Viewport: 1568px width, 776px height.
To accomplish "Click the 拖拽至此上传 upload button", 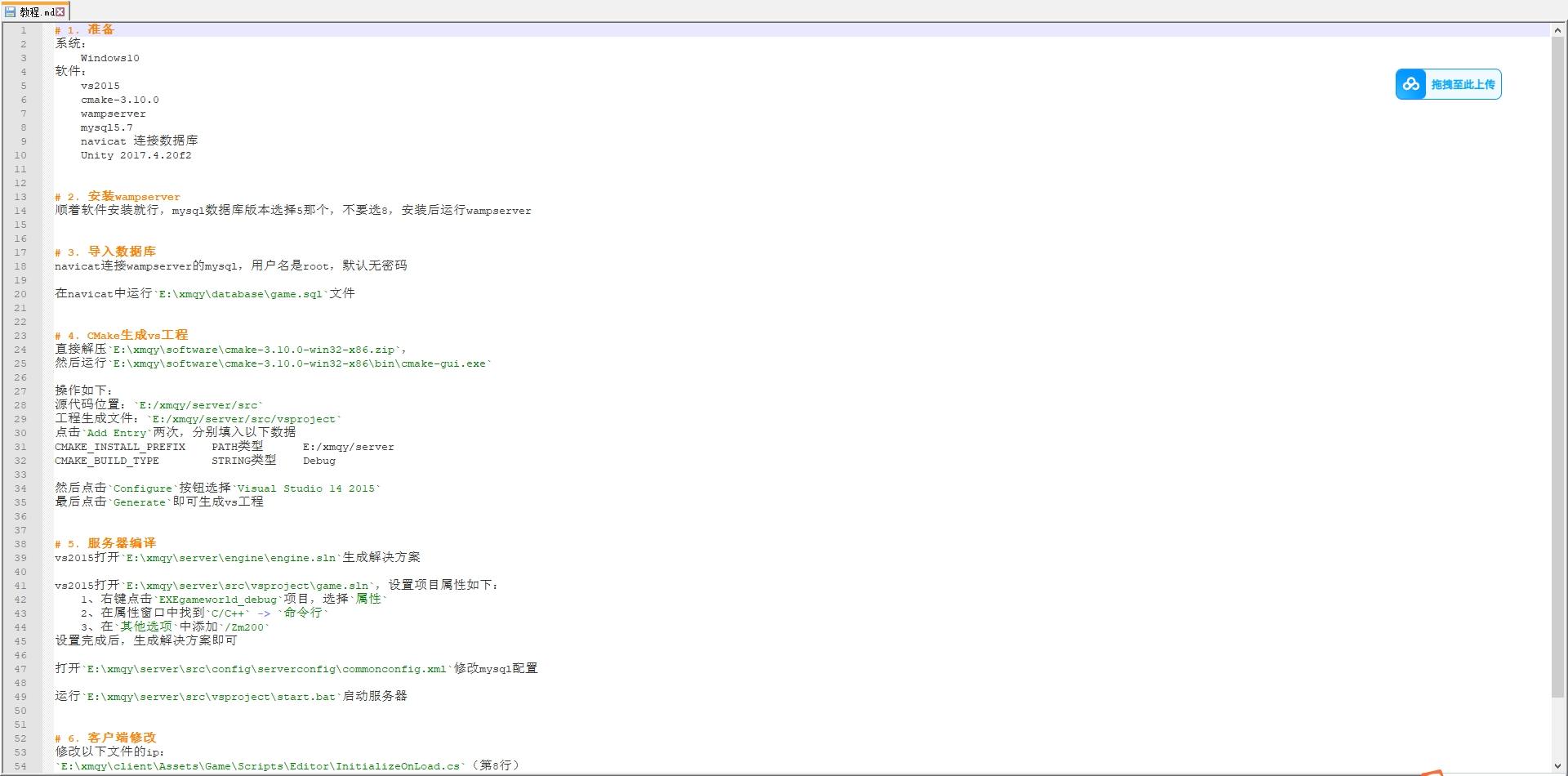I will (x=1448, y=84).
